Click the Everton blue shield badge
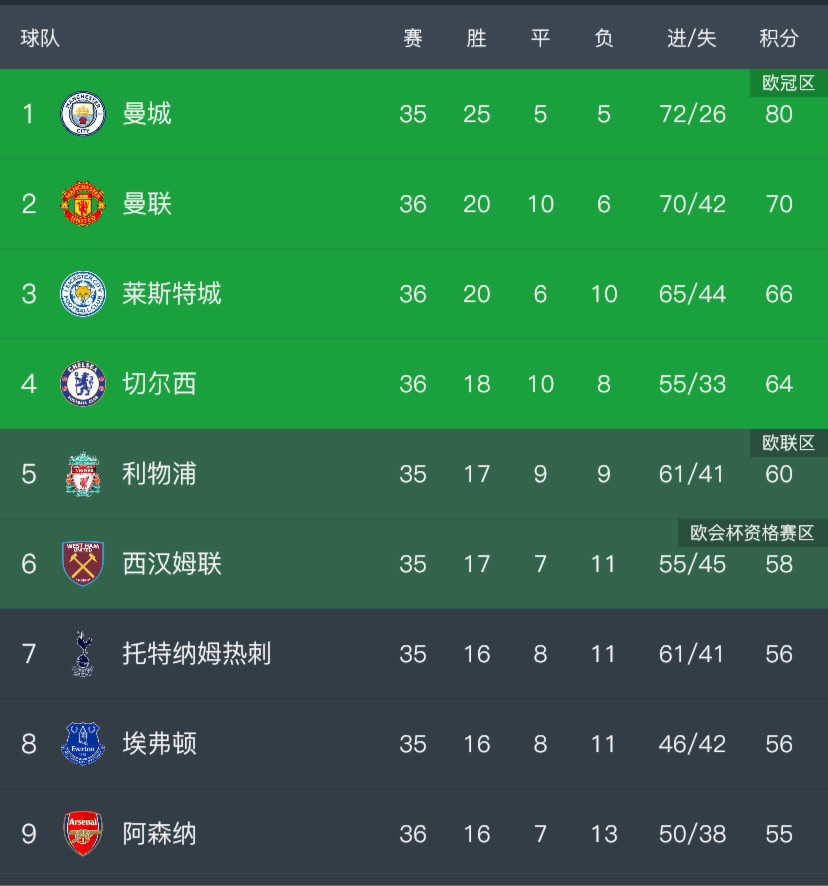 [x=83, y=744]
